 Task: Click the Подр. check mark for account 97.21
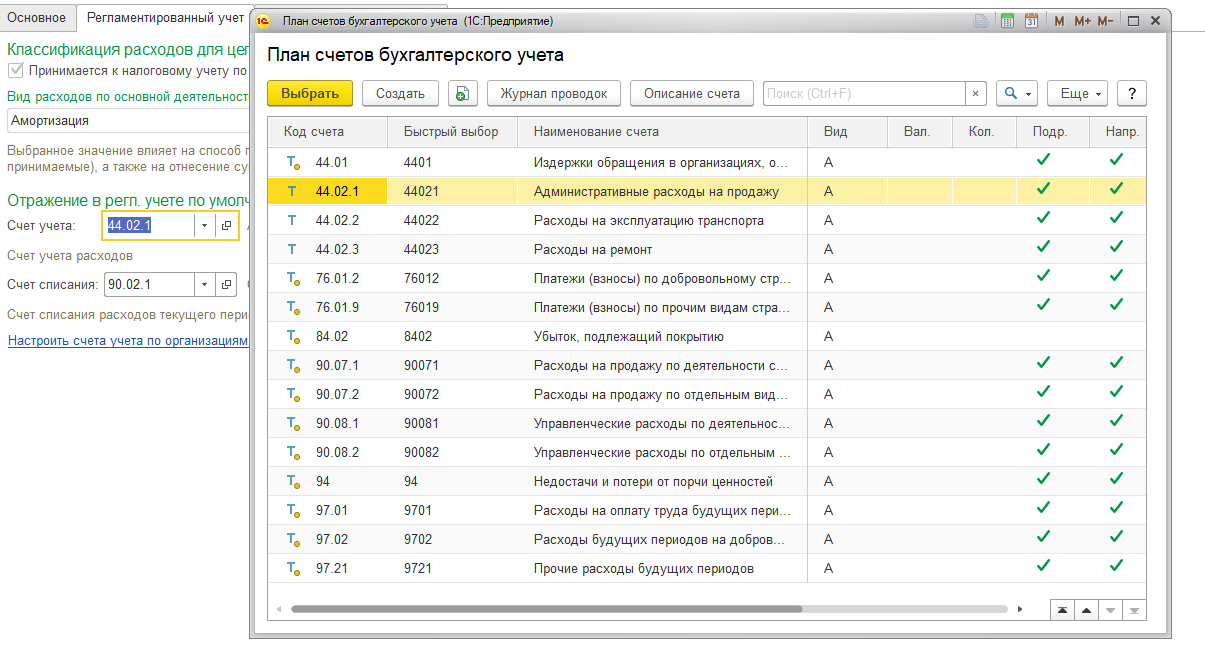pos(1043,566)
